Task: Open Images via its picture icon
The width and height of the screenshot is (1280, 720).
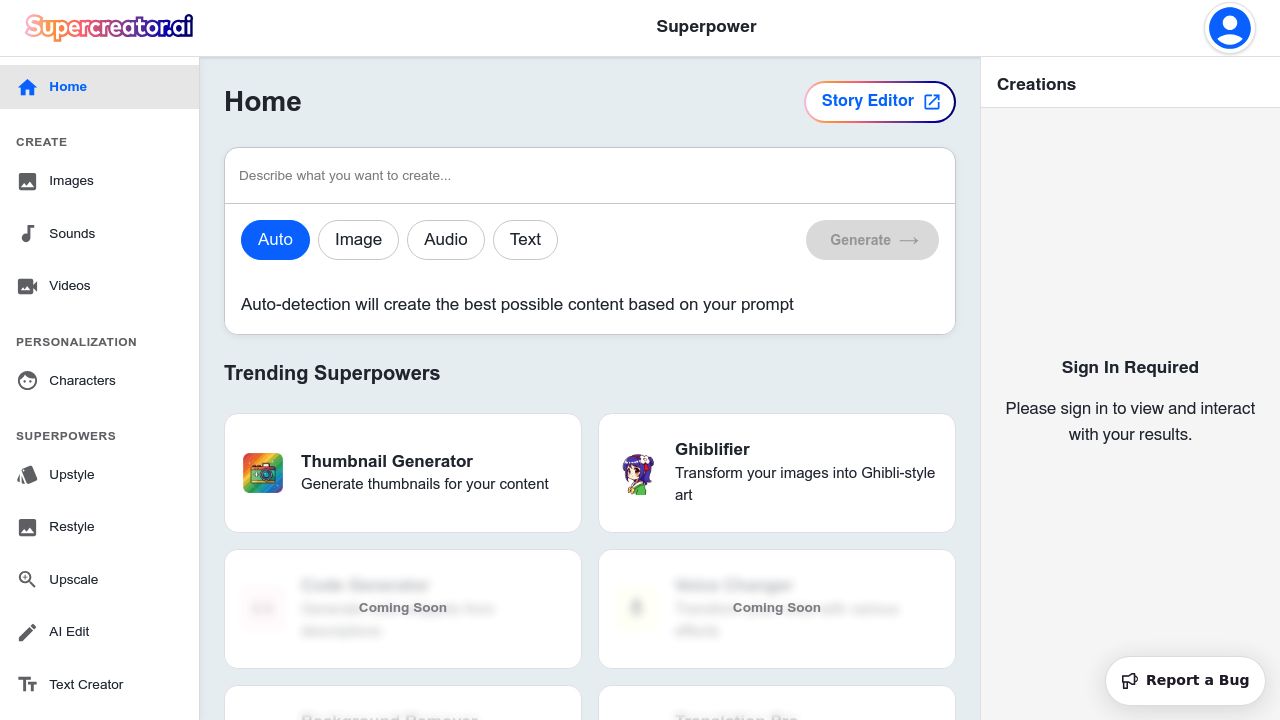Action: click(28, 182)
